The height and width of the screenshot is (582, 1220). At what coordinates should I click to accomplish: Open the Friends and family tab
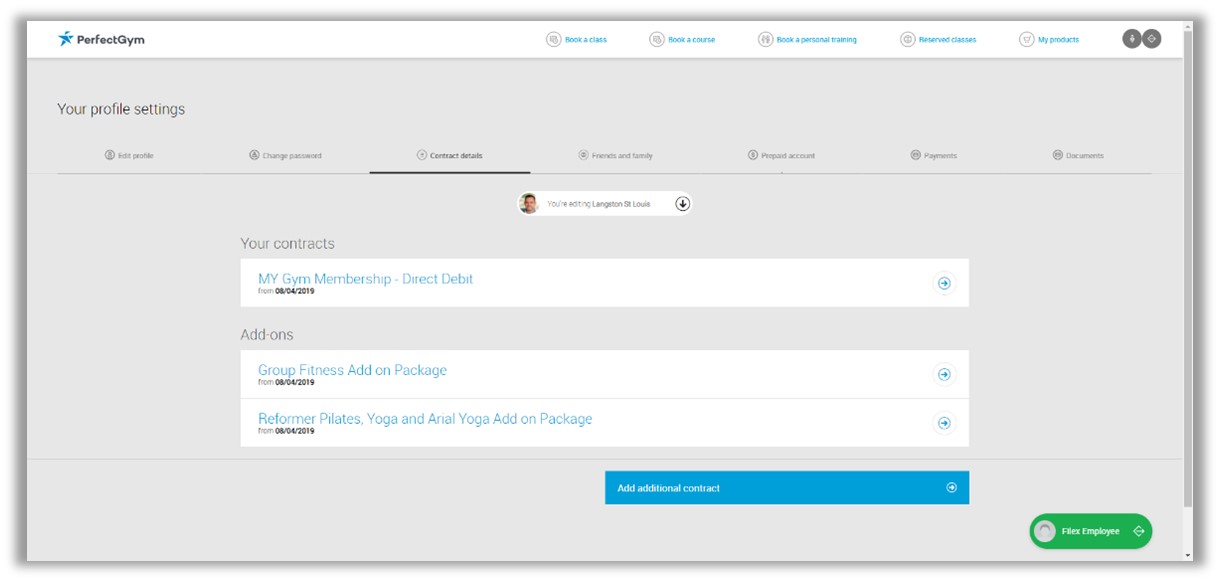click(615, 156)
